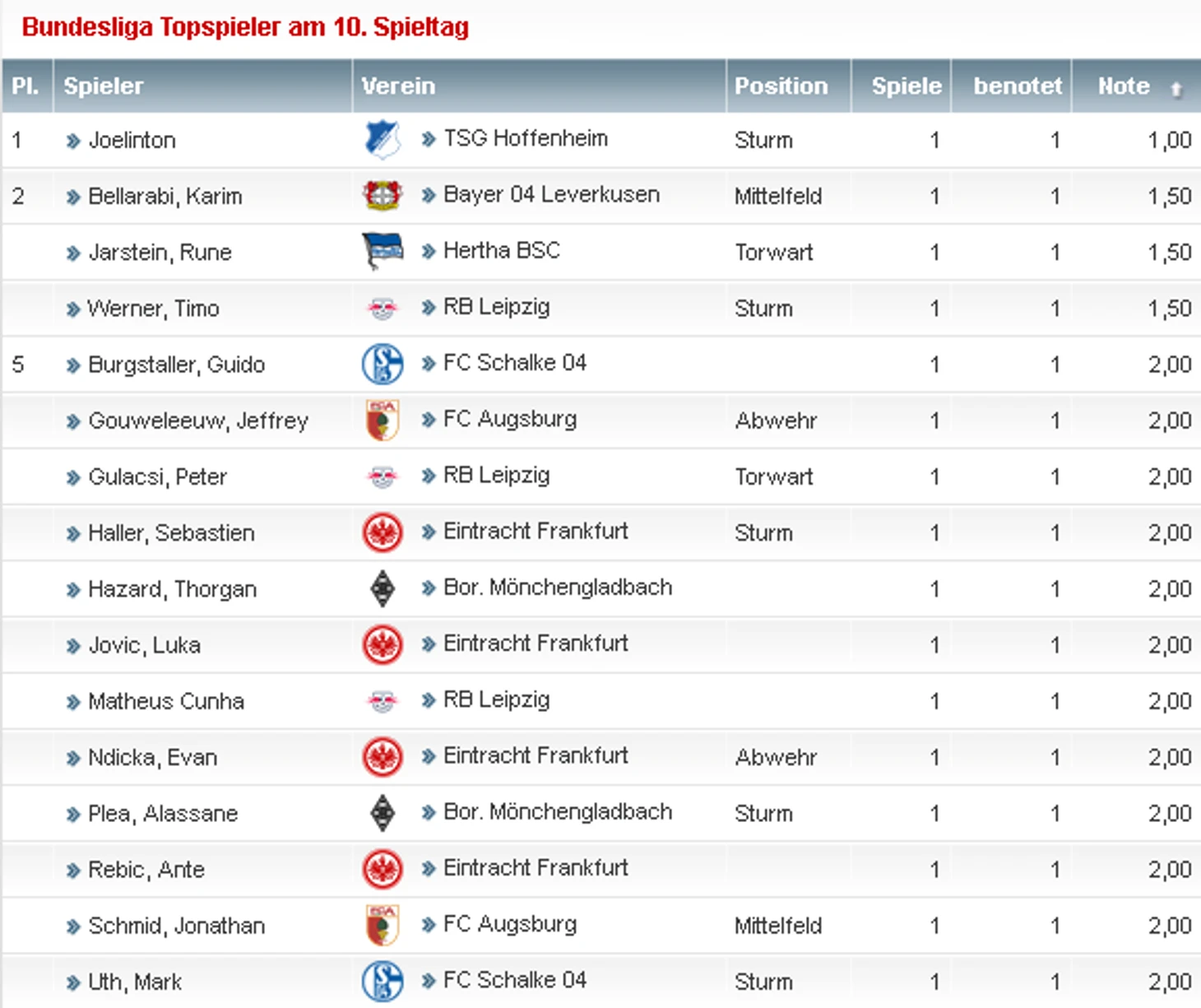
Task: Open Schmid, Jonathan player link
Action: [x=176, y=926]
